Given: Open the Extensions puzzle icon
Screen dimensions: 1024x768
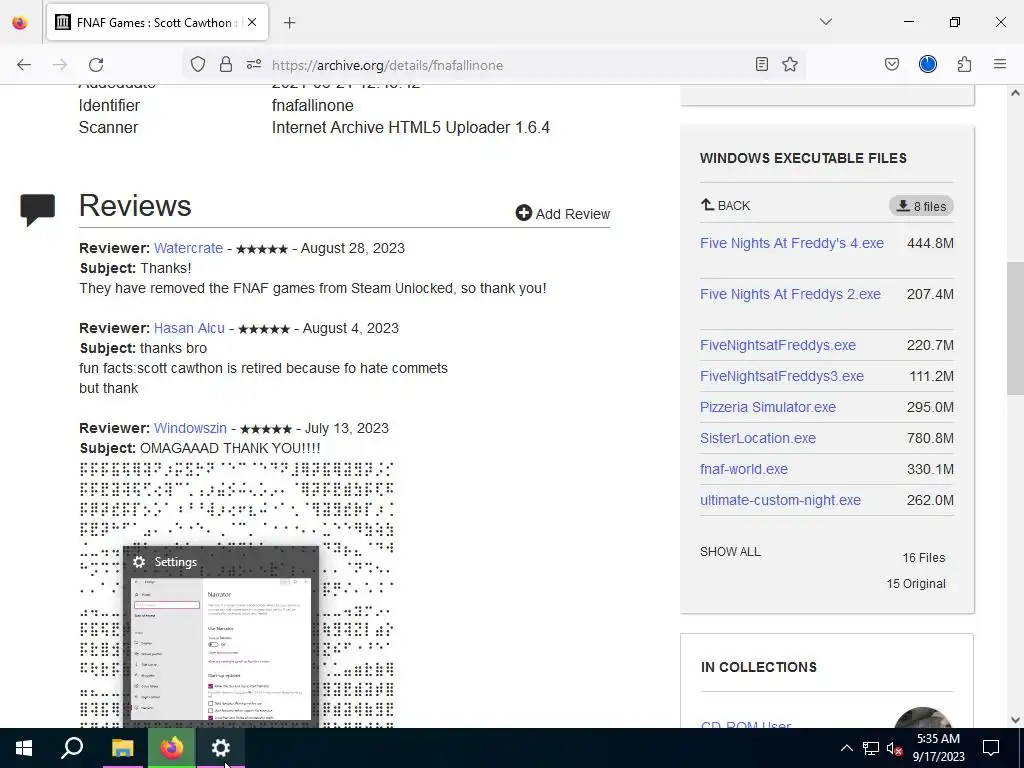Looking at the screenshot, I should [965, 64].
